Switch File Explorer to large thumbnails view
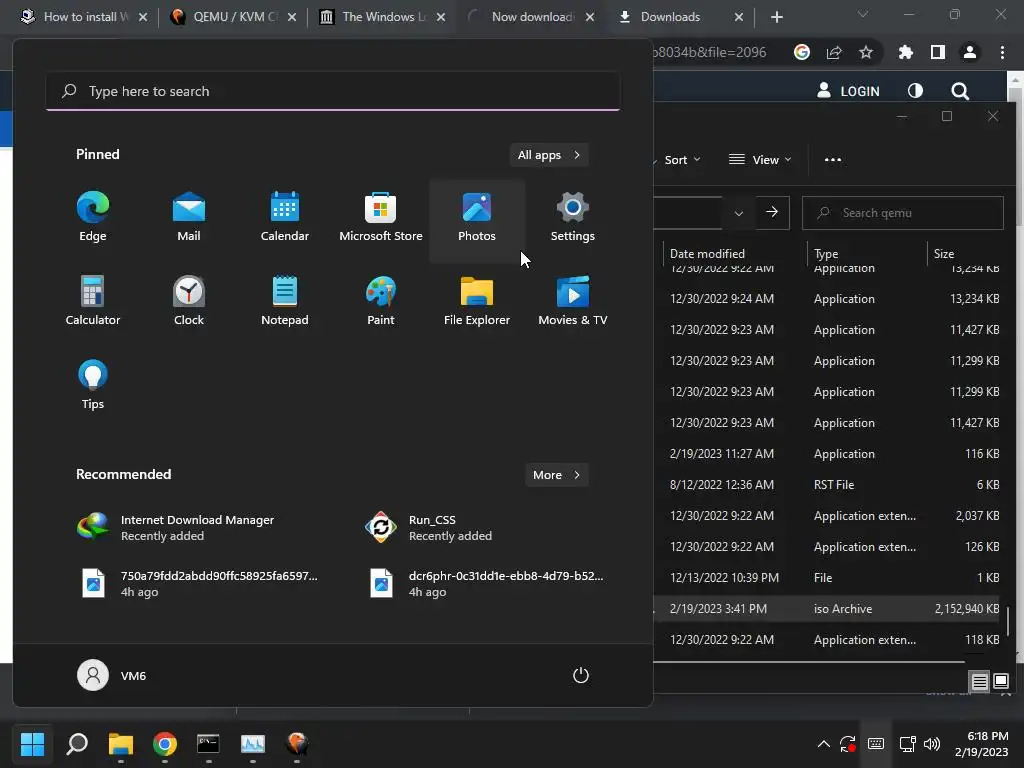Screen dimensions: 1024x768 [x=1000, y=682]
